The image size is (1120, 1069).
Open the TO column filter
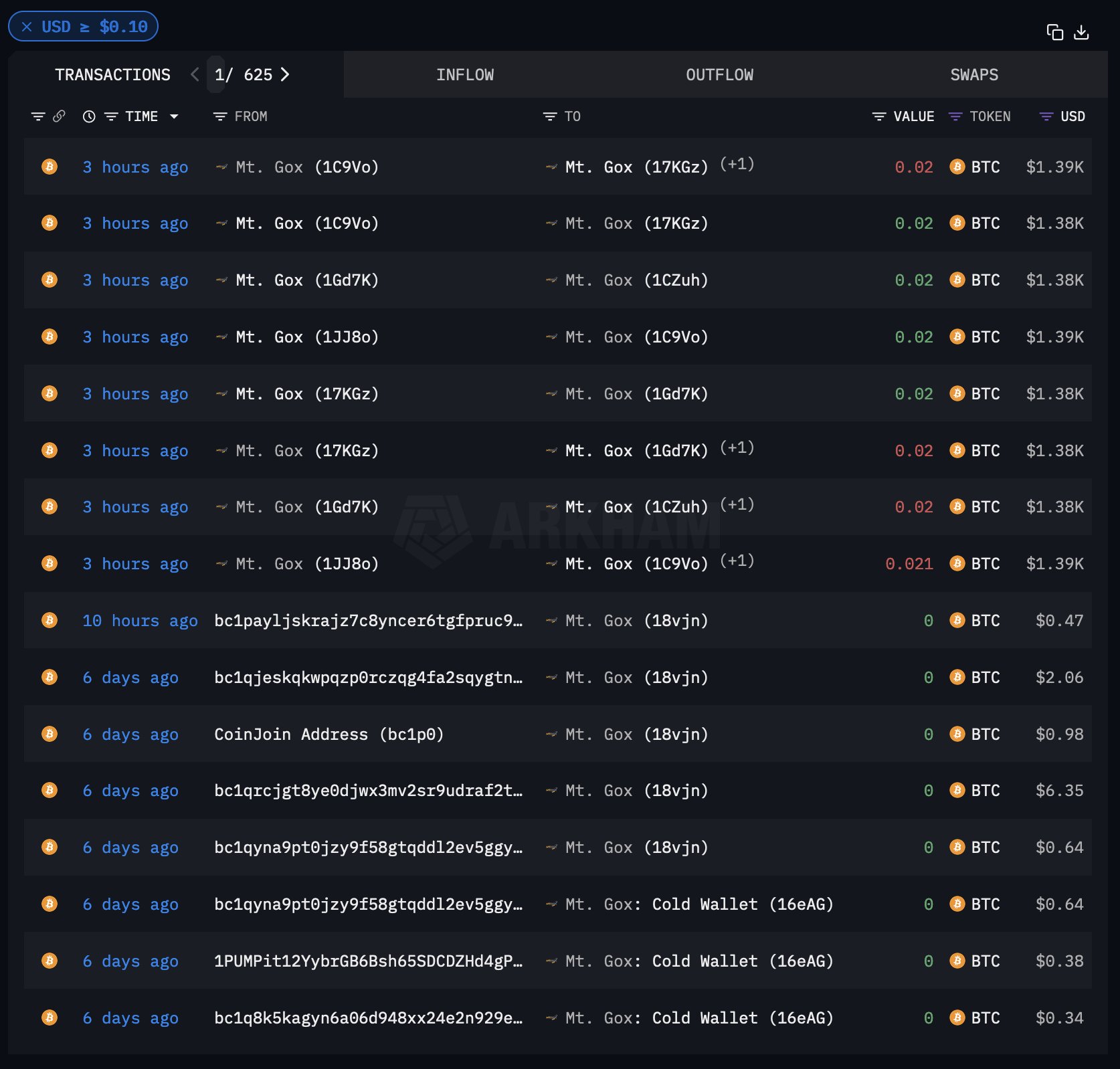550,116
